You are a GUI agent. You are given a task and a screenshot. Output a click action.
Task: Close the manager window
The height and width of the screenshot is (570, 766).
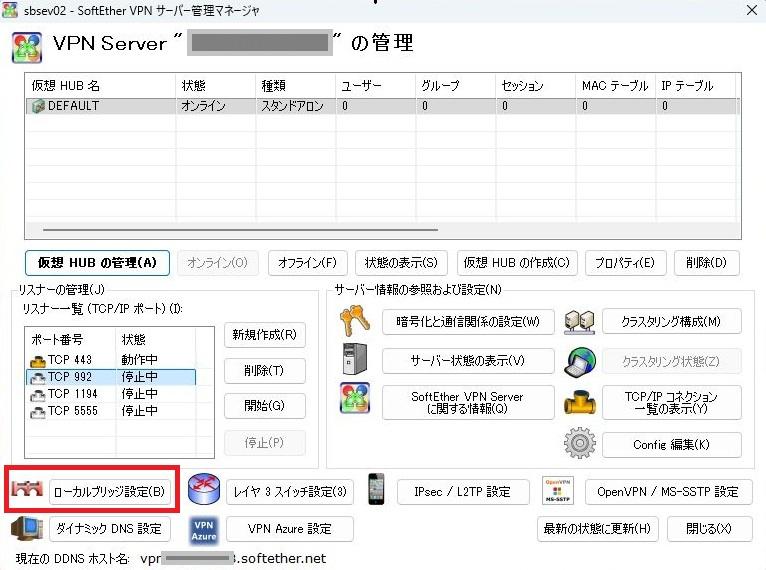click(752, 10)
